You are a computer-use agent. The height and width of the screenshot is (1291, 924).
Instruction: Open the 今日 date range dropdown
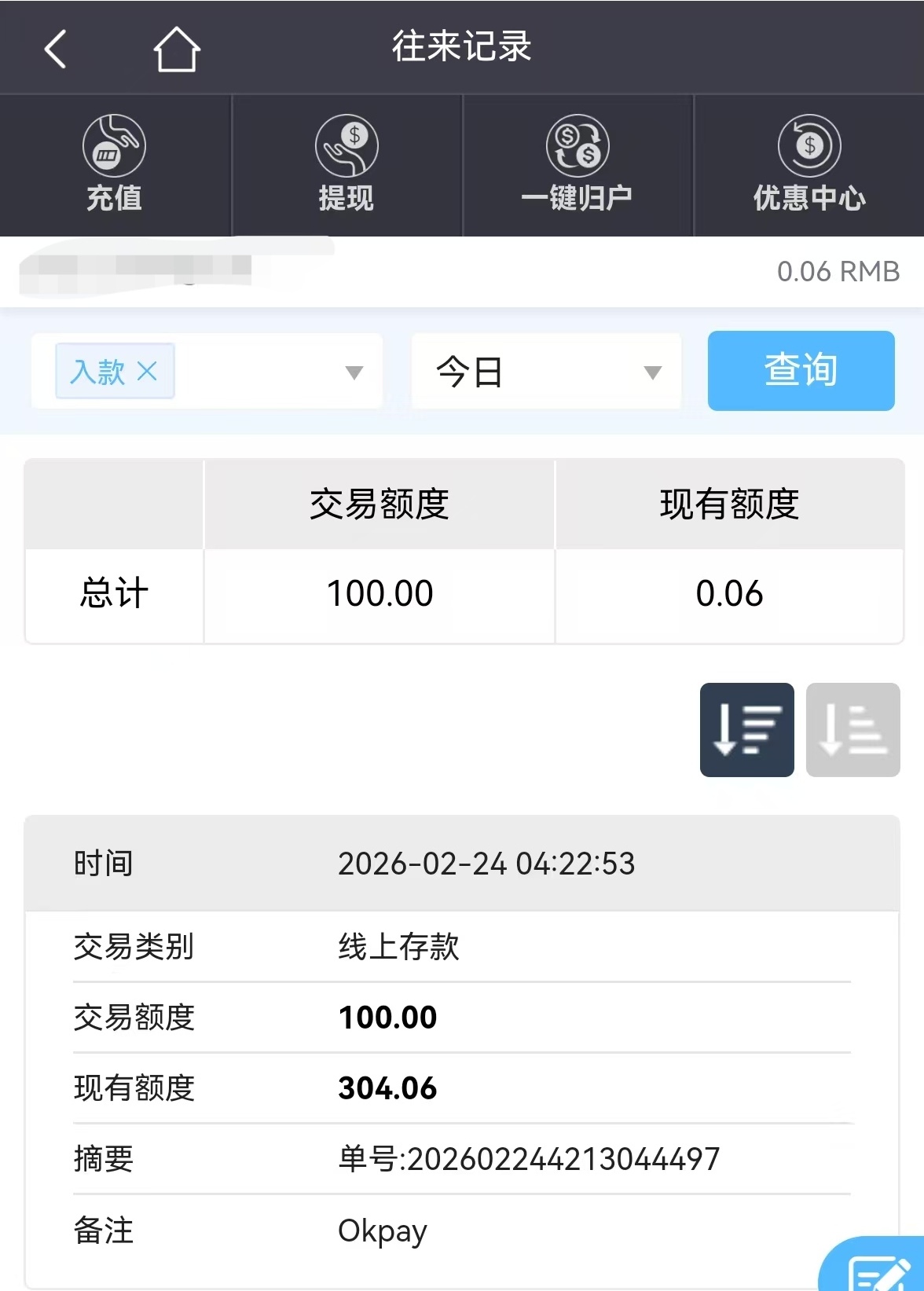point(546,372)
